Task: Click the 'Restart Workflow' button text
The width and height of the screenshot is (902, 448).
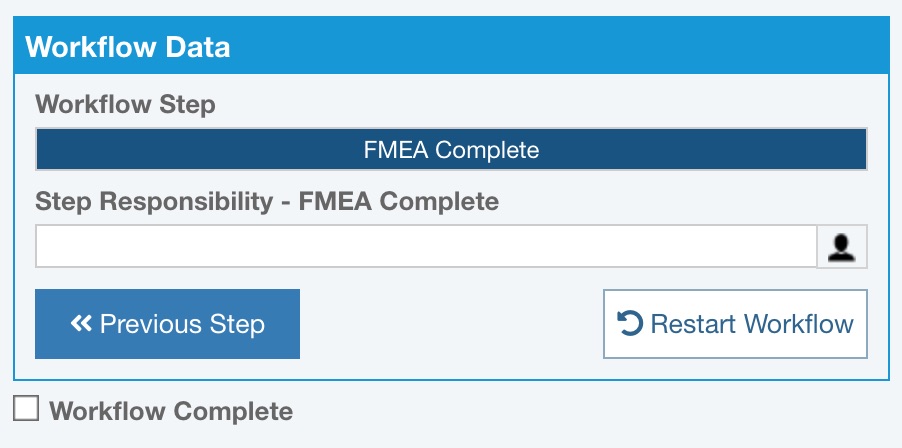Action: point(752,324)
